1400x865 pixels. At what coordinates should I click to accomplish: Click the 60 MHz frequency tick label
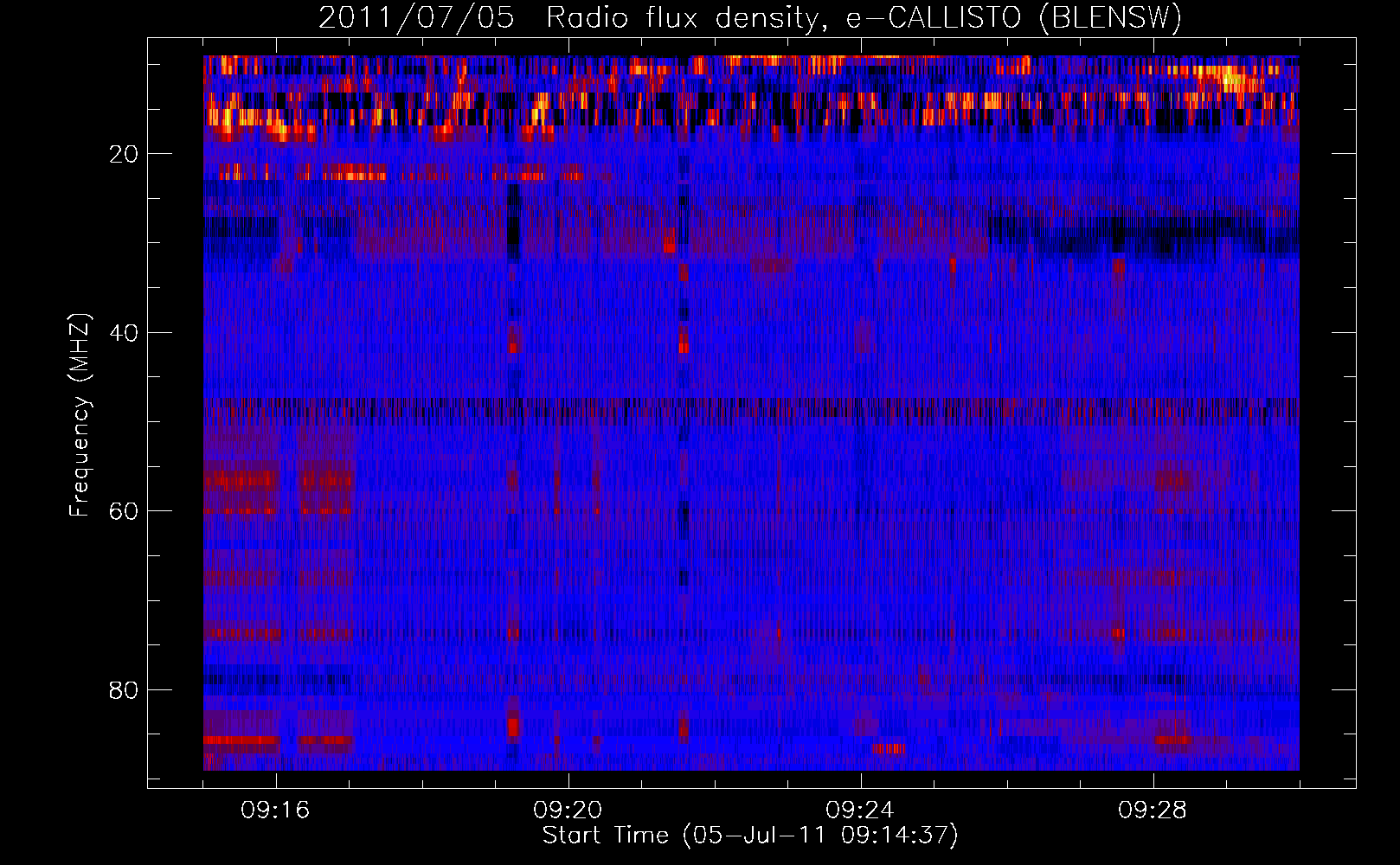[124, 511]
